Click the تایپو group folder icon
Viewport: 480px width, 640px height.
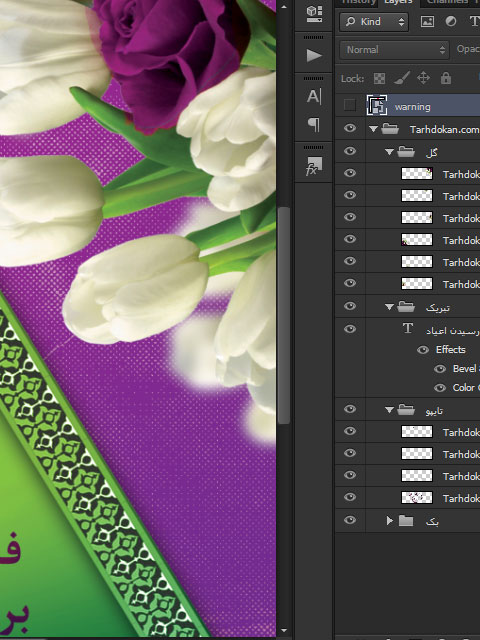click(406, 409)
